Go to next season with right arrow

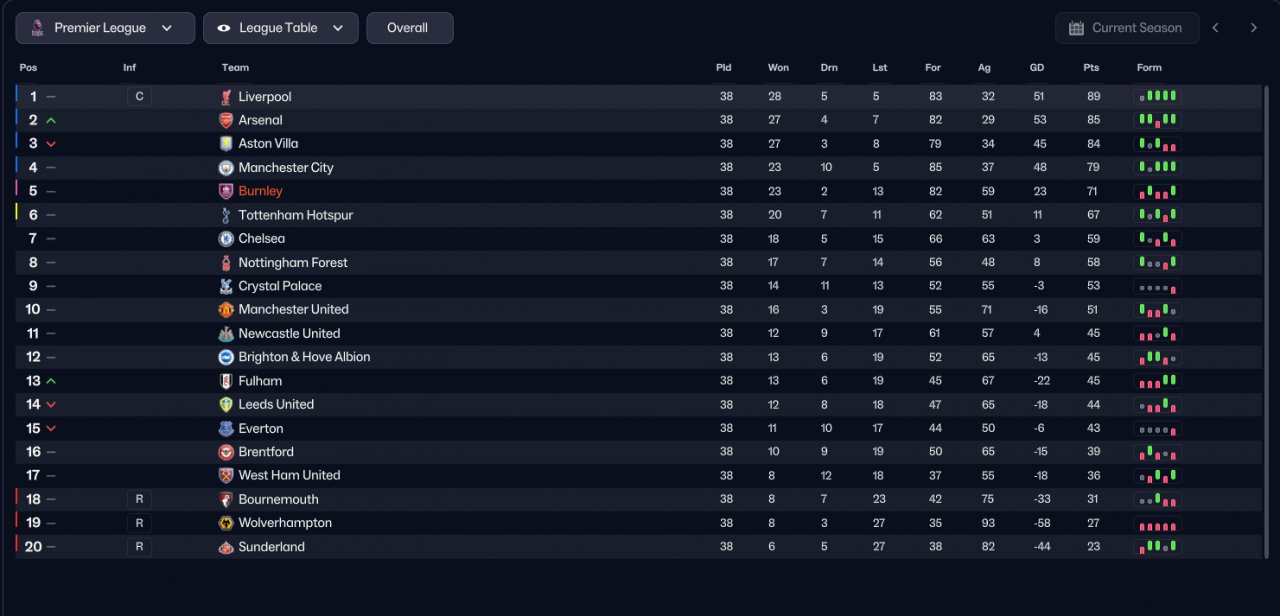(1254, 28)
